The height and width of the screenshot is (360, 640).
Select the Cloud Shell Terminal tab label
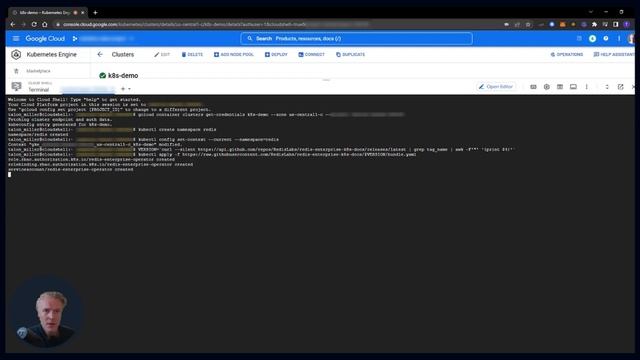38,89
